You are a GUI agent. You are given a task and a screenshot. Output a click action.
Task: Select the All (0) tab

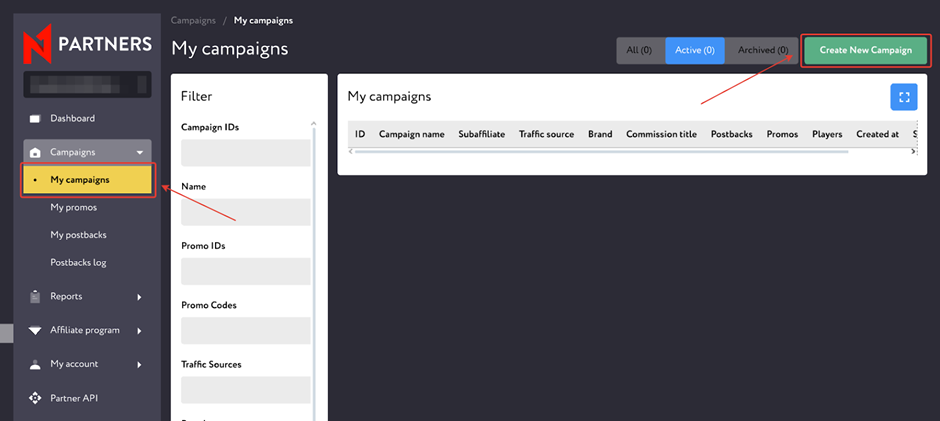(640, 50)
